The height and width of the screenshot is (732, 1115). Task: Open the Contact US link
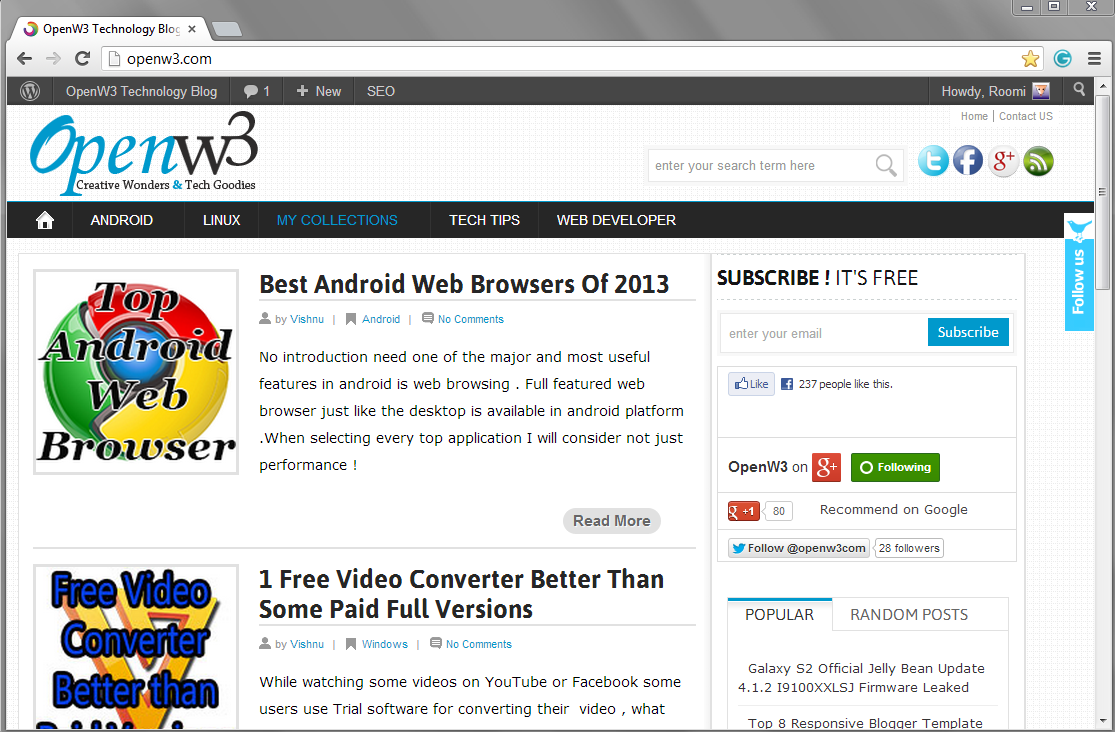click(1026, 117)
